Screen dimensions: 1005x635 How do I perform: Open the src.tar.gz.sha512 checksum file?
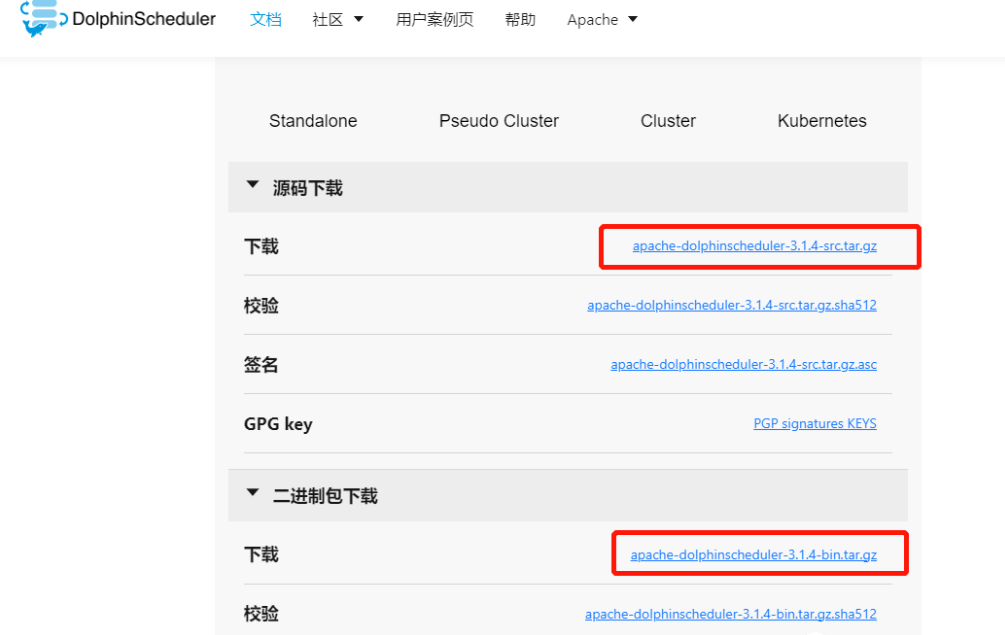pyautogui.click(x=731, y=305)
